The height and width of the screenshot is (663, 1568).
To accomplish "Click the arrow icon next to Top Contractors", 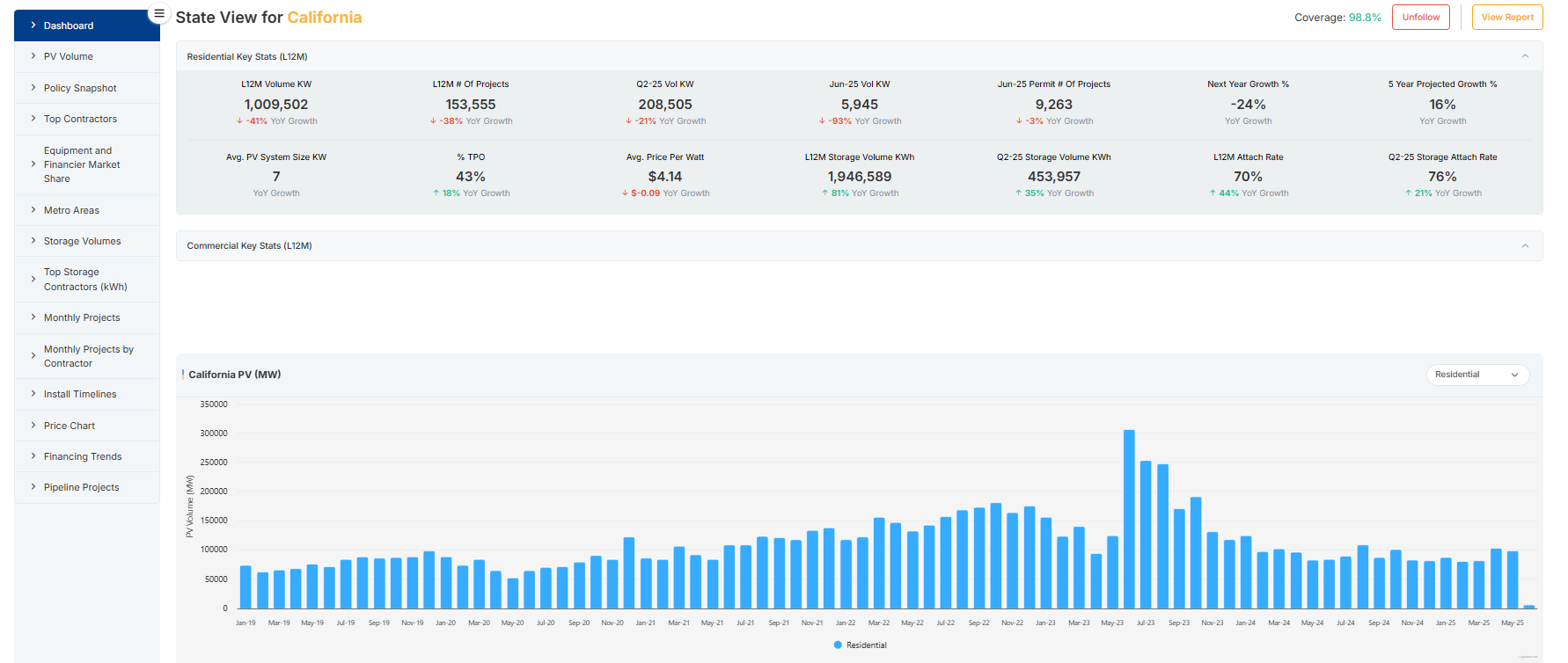I will pyautogui.click(x=33, y=119).
